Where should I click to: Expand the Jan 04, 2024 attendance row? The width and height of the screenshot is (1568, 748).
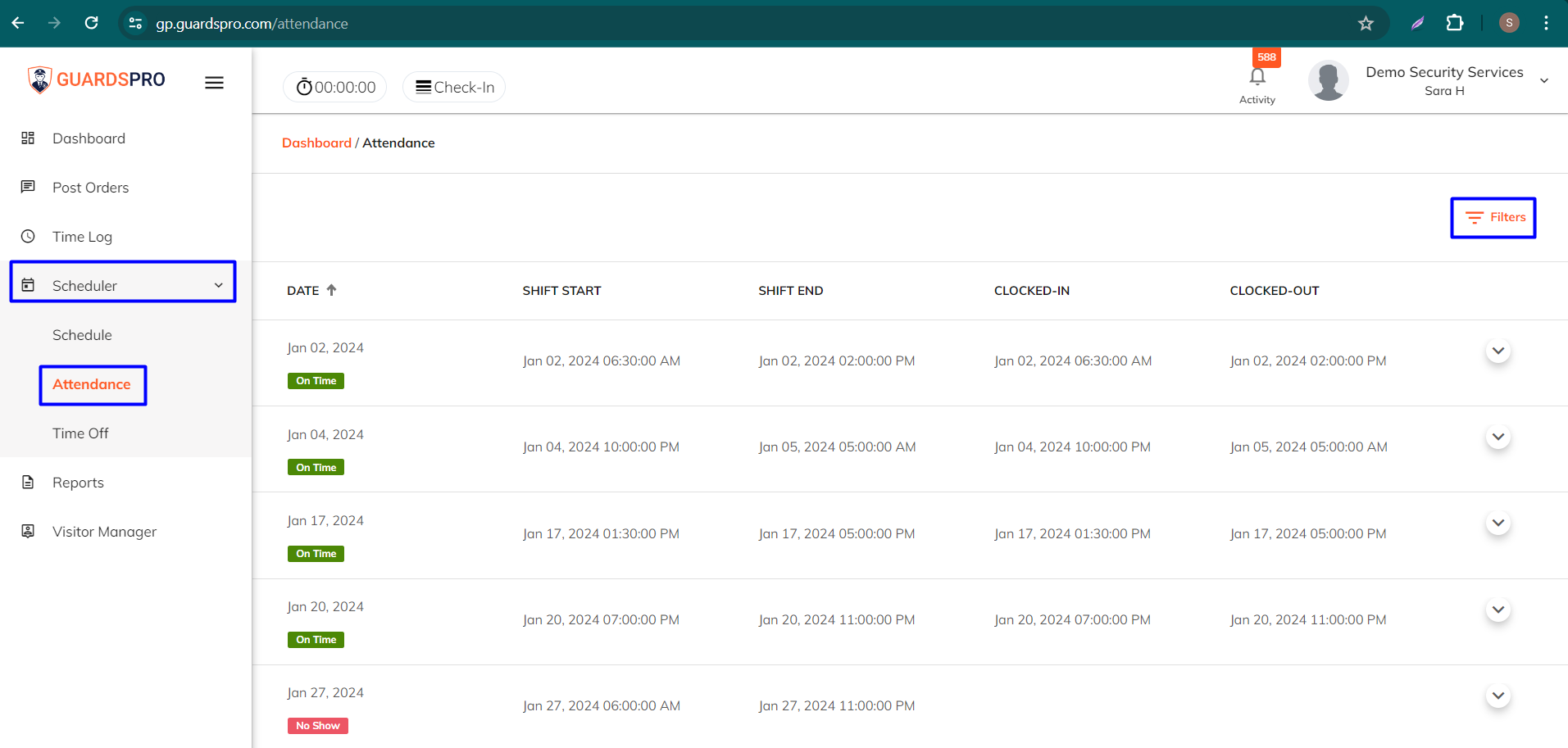(x=1498, y=437)
